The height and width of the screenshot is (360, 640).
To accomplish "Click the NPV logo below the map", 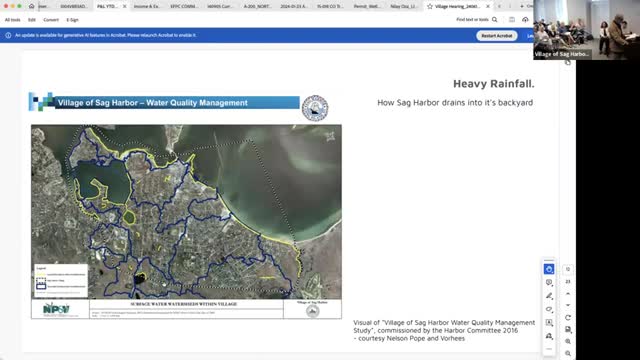I will point(56,309).
